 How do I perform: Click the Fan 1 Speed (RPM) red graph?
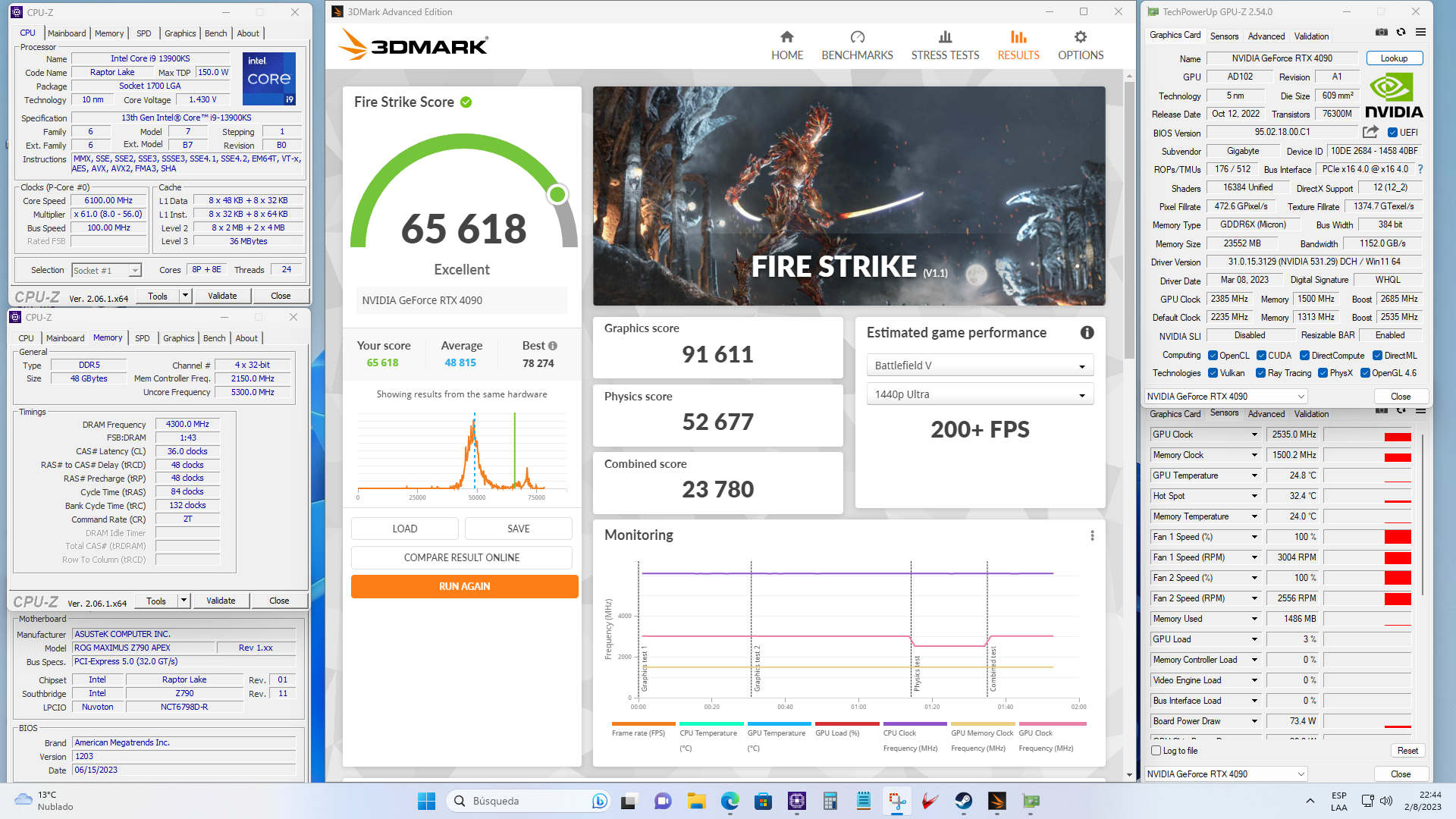click(x=1367, y=557)
